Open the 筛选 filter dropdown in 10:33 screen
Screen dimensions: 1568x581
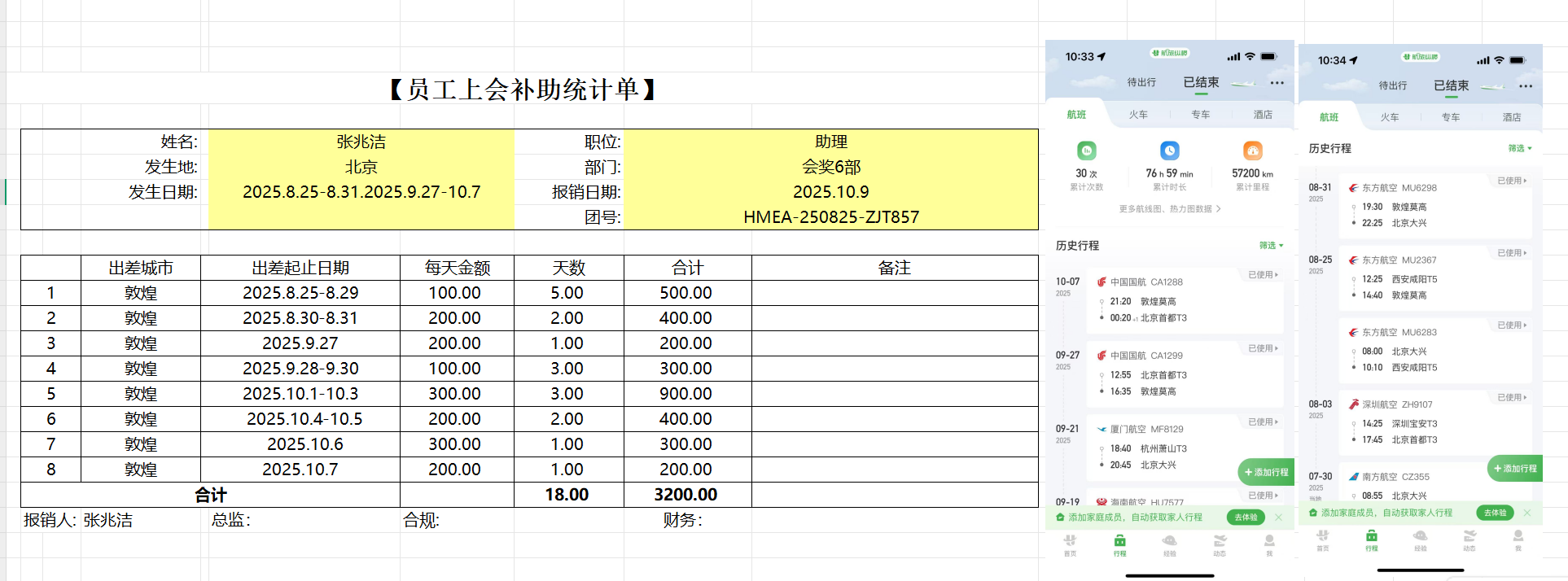point(1271,245)
